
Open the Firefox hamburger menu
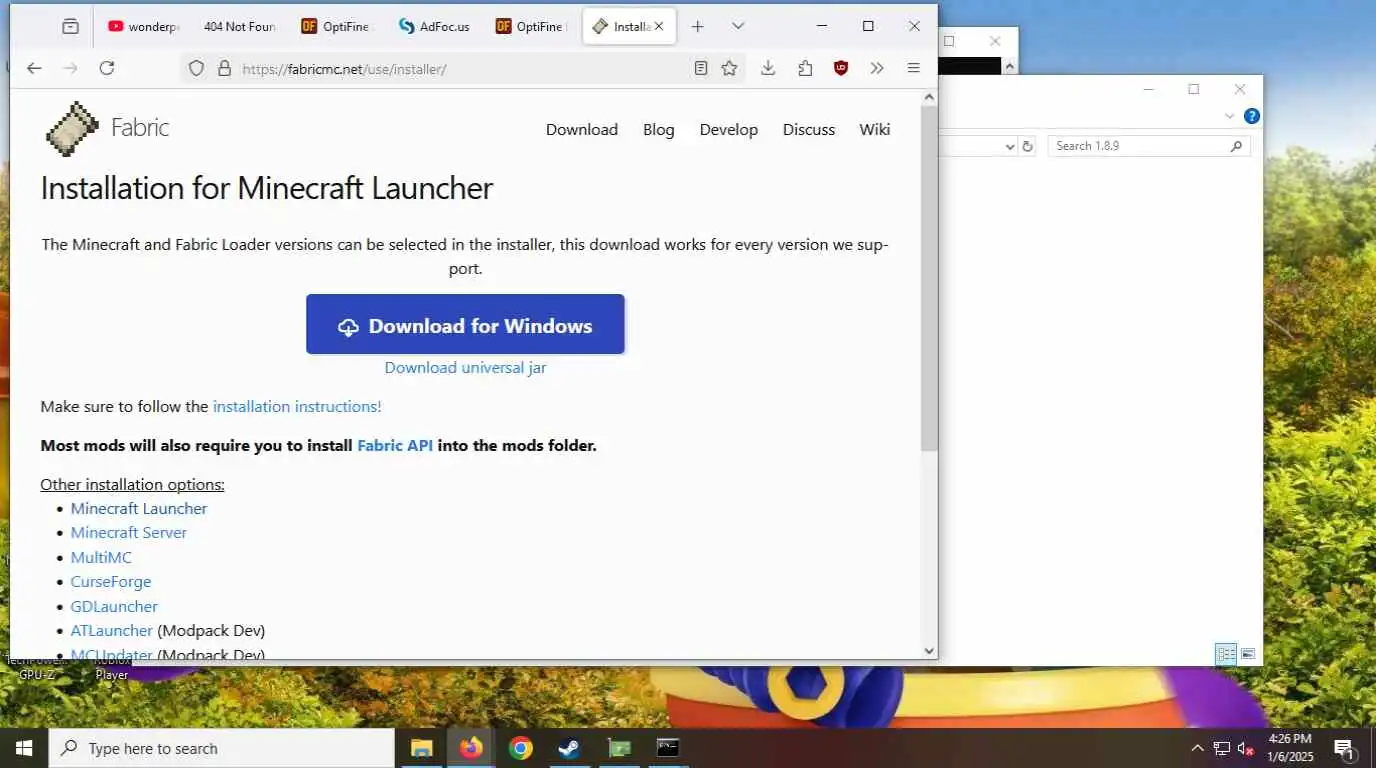(913, 68)
